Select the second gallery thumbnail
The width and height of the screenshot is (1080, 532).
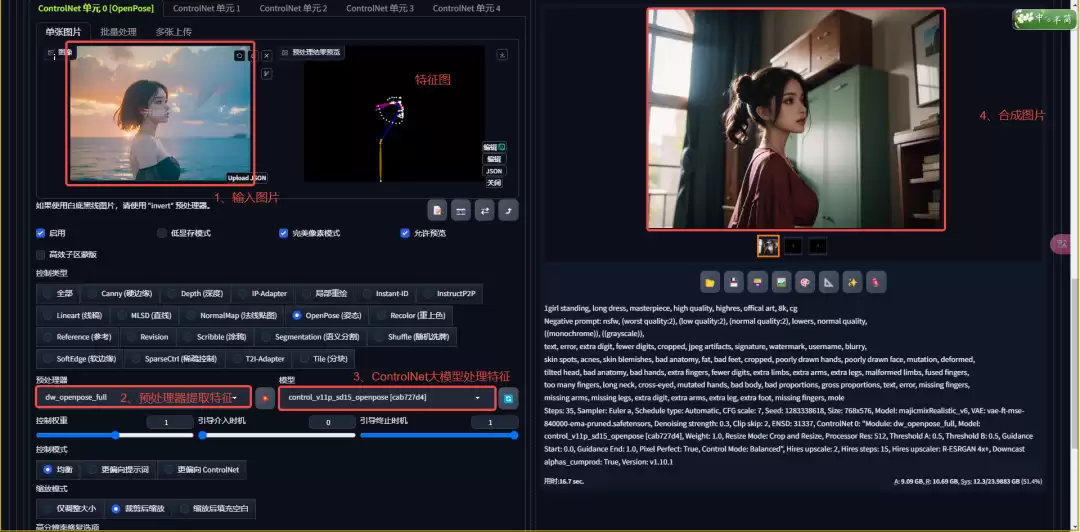point(793,245)
